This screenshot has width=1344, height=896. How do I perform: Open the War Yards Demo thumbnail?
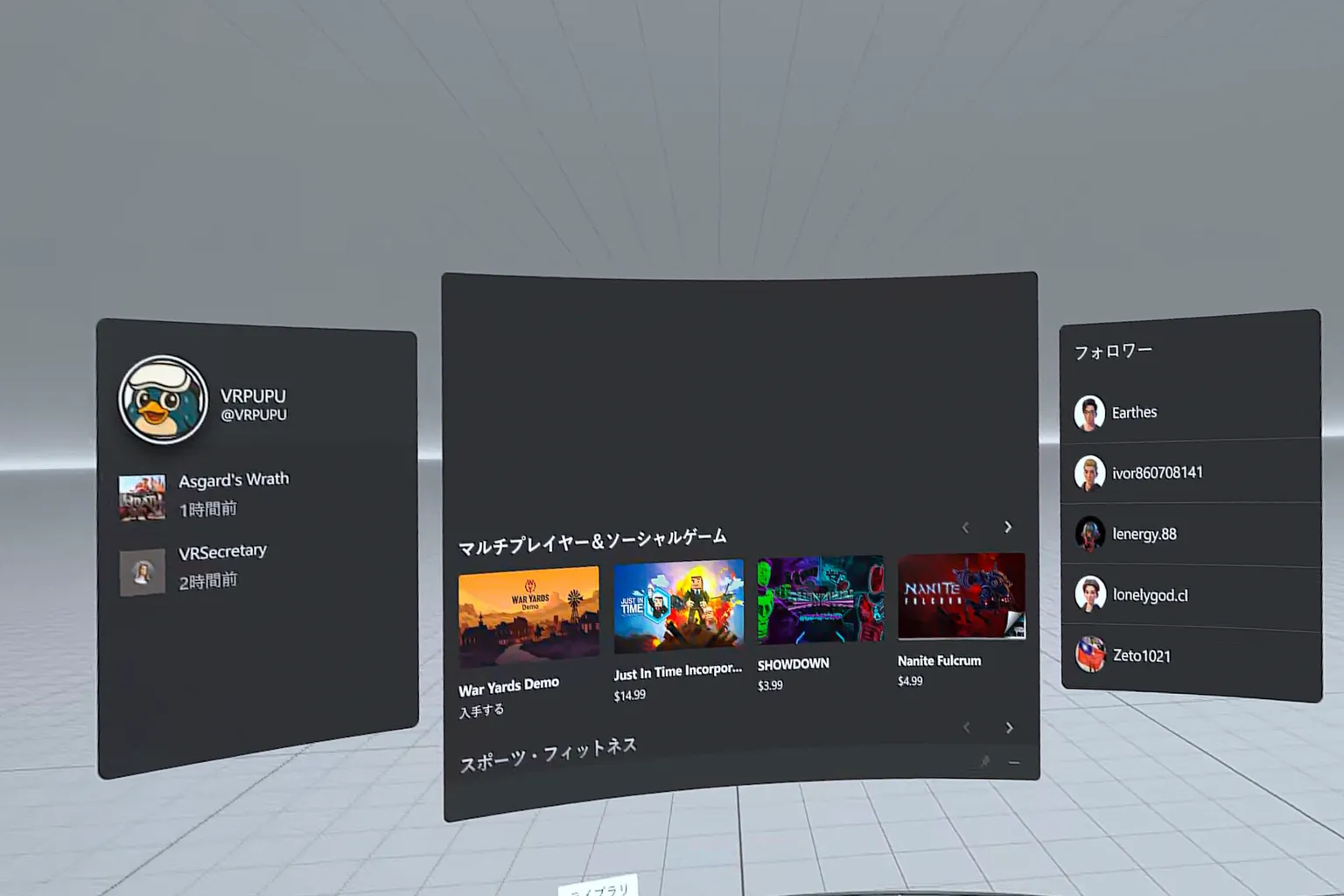528,616
